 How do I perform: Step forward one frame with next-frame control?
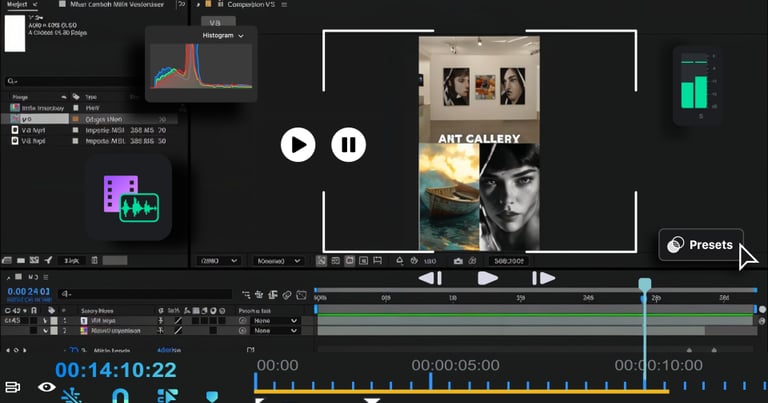[544, 278]
